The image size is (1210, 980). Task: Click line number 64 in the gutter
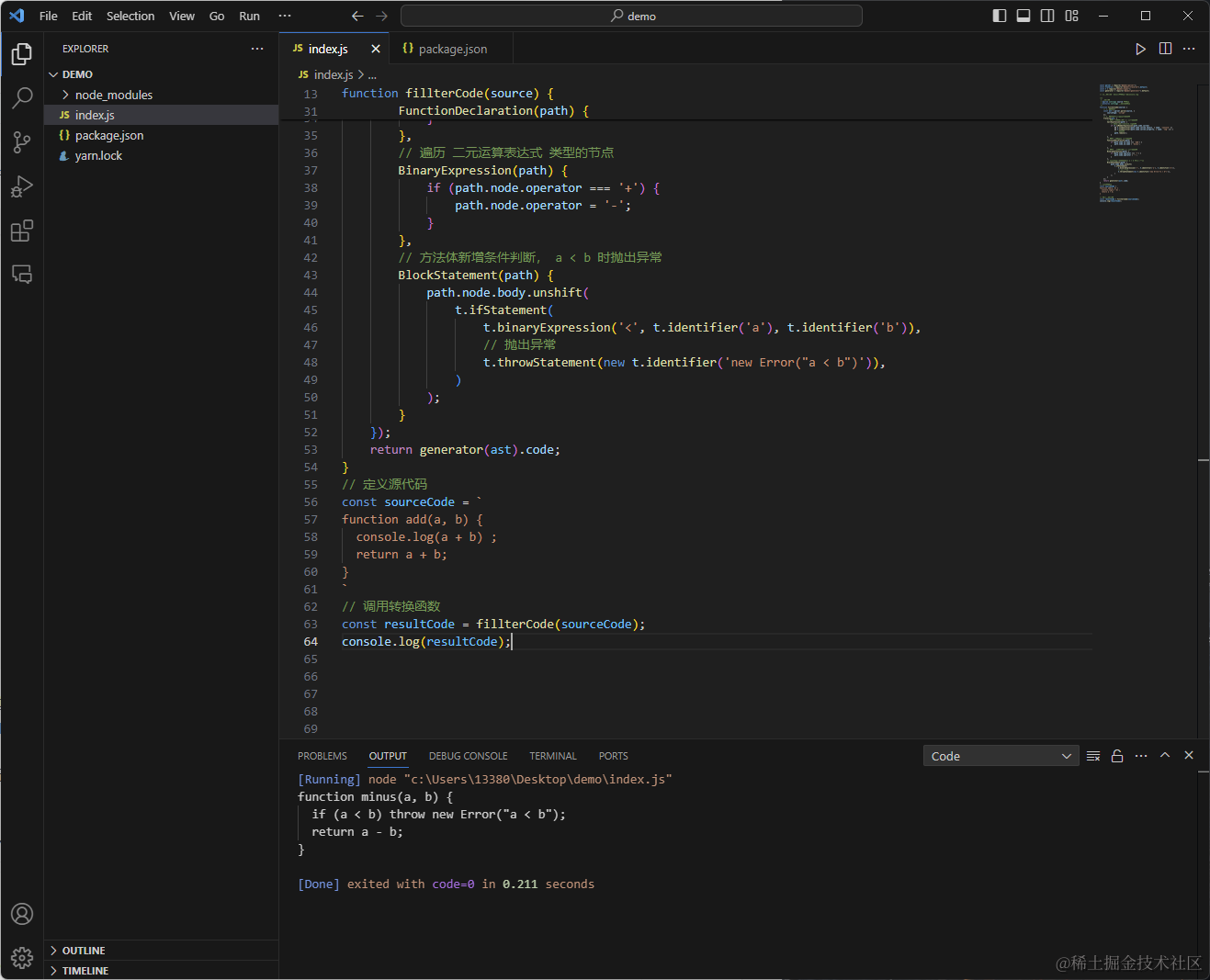311,641
